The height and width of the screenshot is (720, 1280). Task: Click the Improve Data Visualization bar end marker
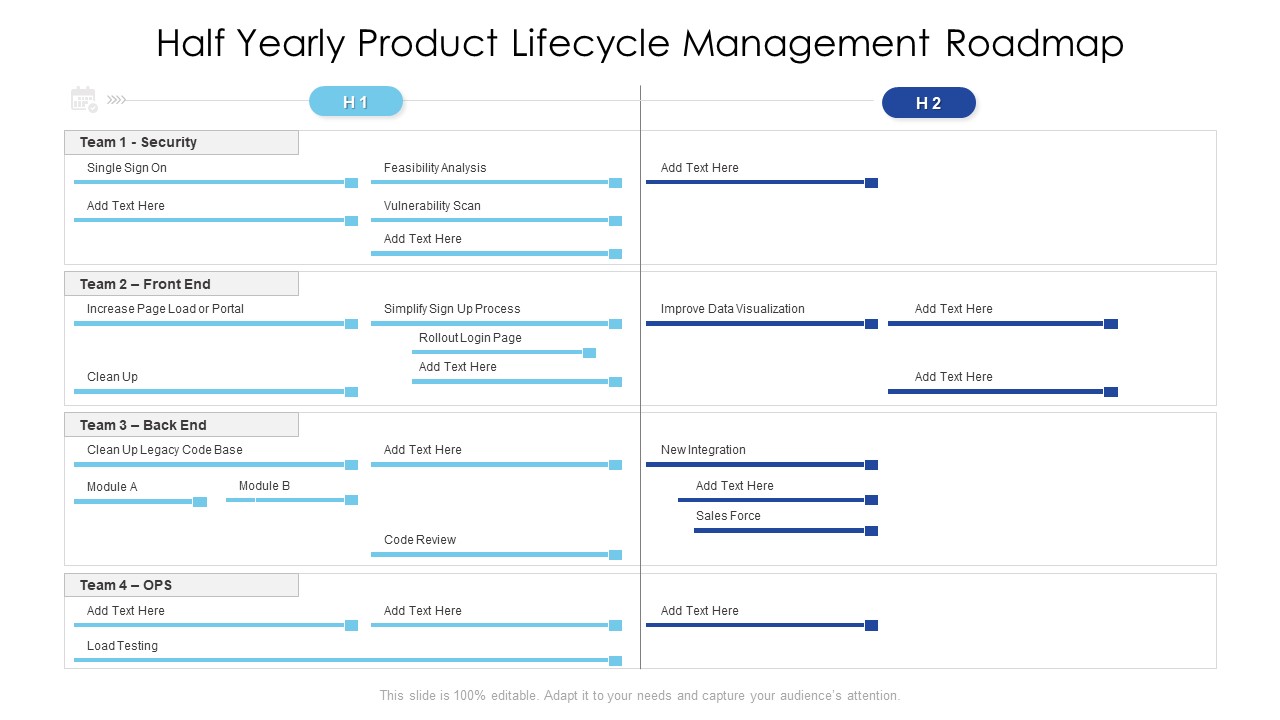872,324
